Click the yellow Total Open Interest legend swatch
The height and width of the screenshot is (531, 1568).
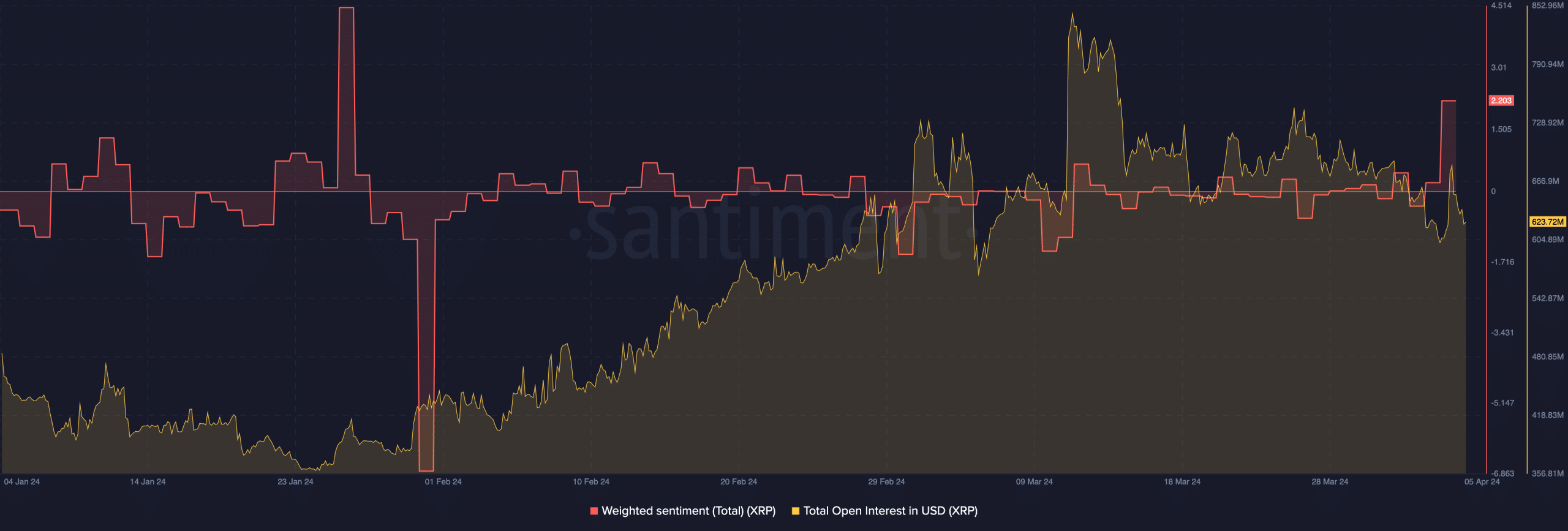(x=796, y=511)
